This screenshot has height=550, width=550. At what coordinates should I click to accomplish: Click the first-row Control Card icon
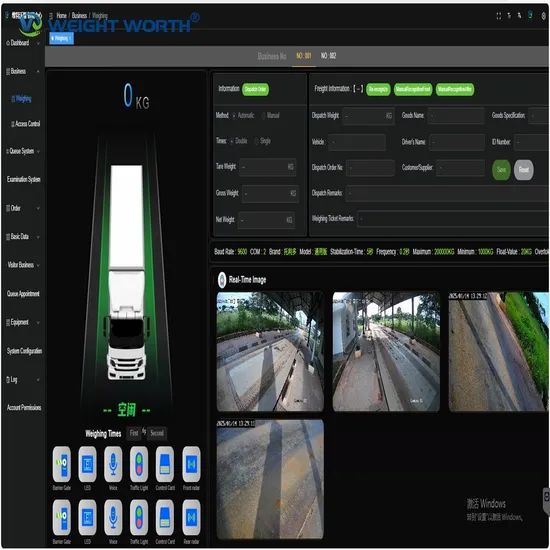tap(165, 464)
